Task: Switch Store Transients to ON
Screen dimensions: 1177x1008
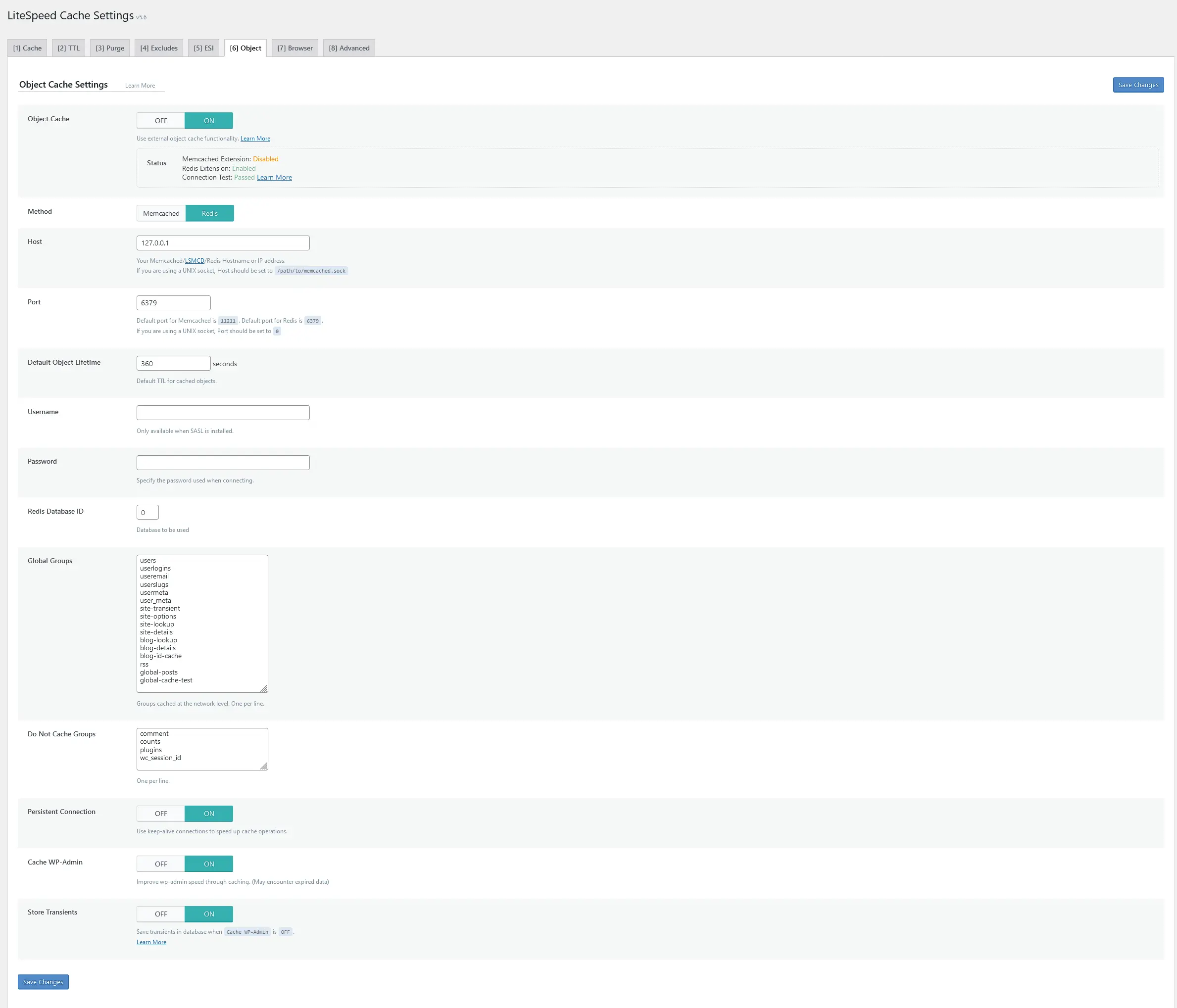Action: click(209, 913)
